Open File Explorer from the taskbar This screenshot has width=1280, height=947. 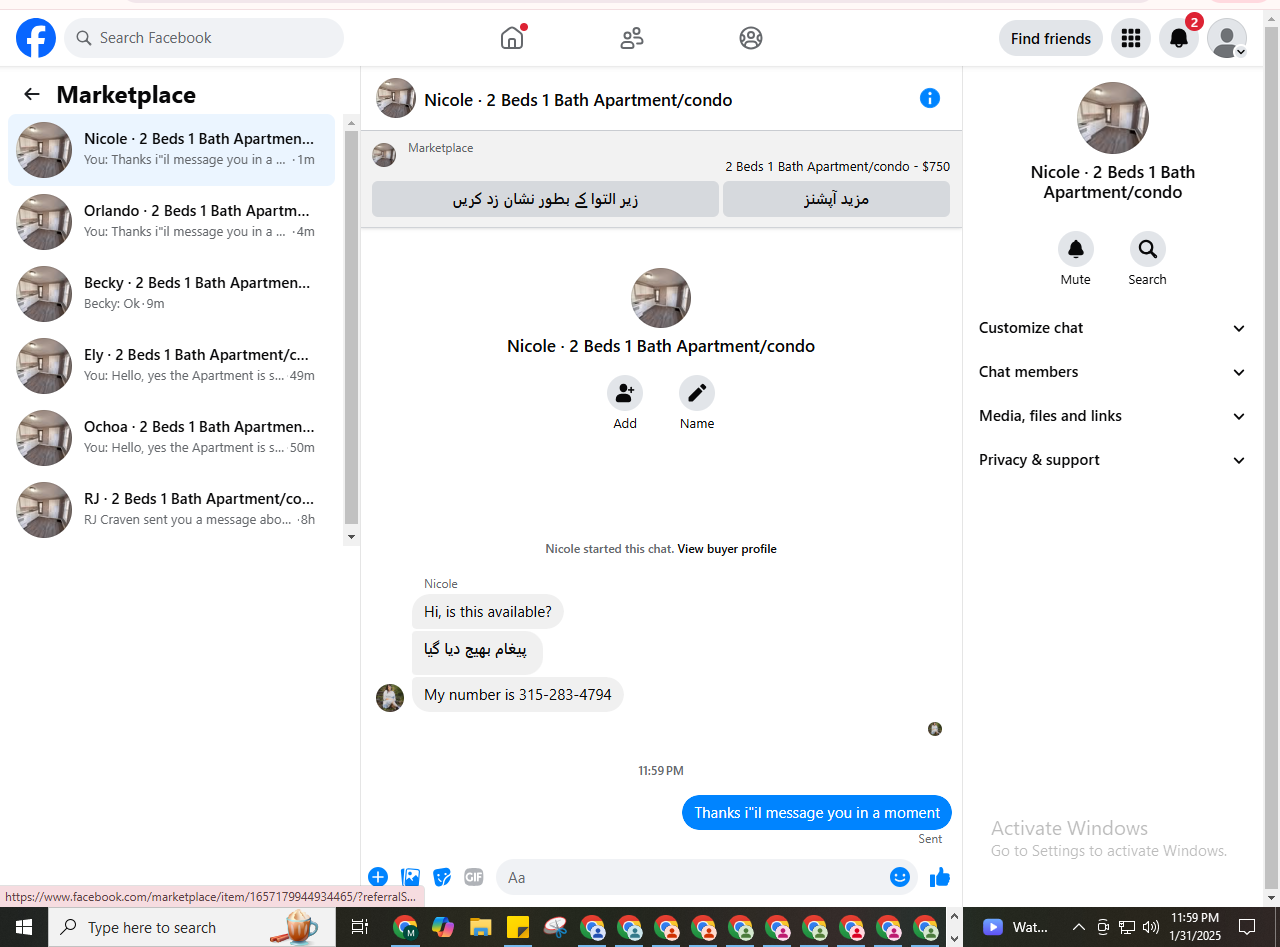(480, 927)
